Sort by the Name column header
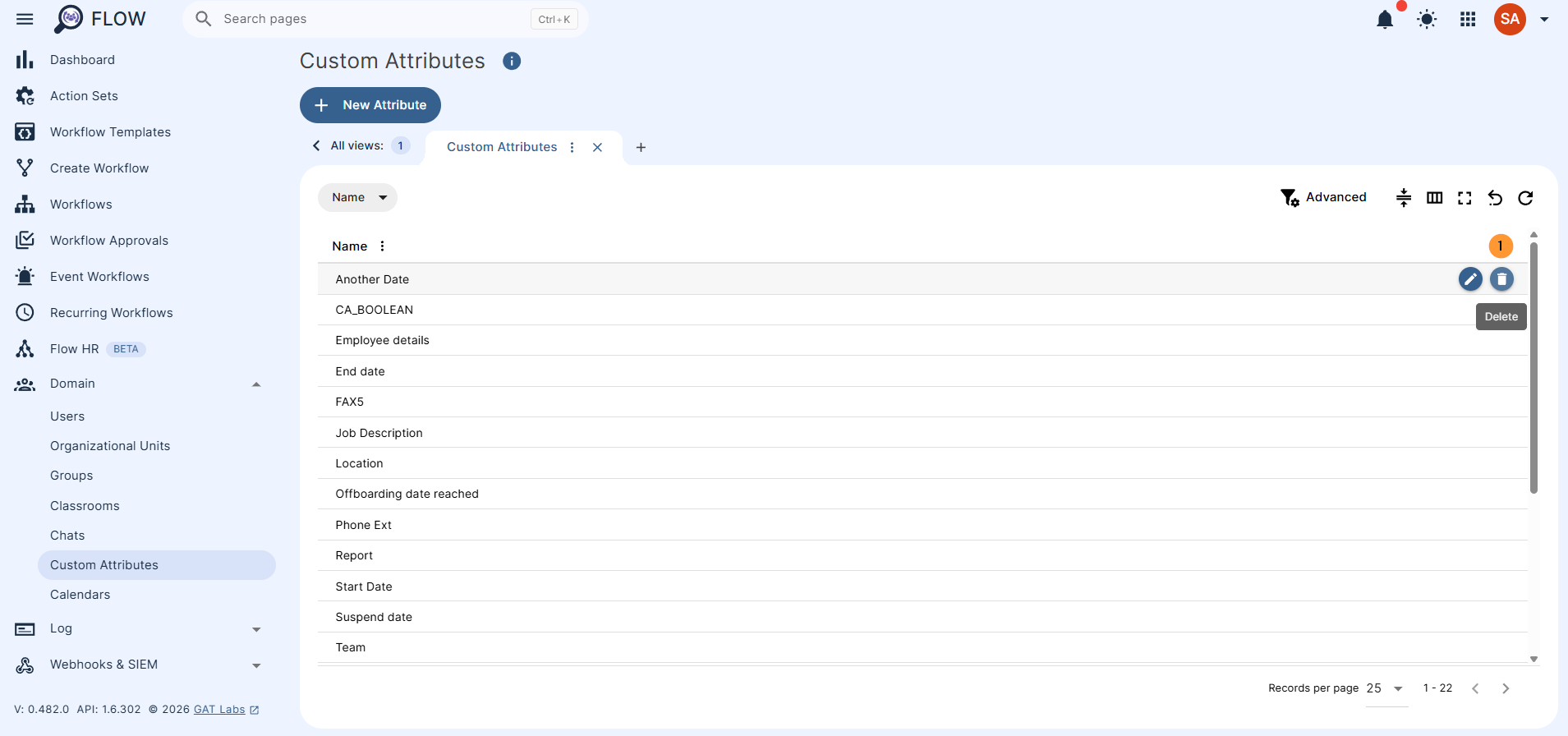Image resolution: width=1568 pixels, height=736 pixels. tap(350, 246)
